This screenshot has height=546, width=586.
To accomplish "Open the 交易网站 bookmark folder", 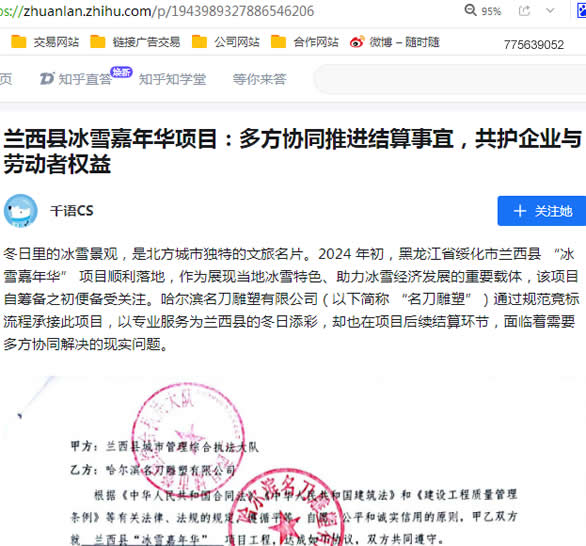I will [x=45, y=42].
